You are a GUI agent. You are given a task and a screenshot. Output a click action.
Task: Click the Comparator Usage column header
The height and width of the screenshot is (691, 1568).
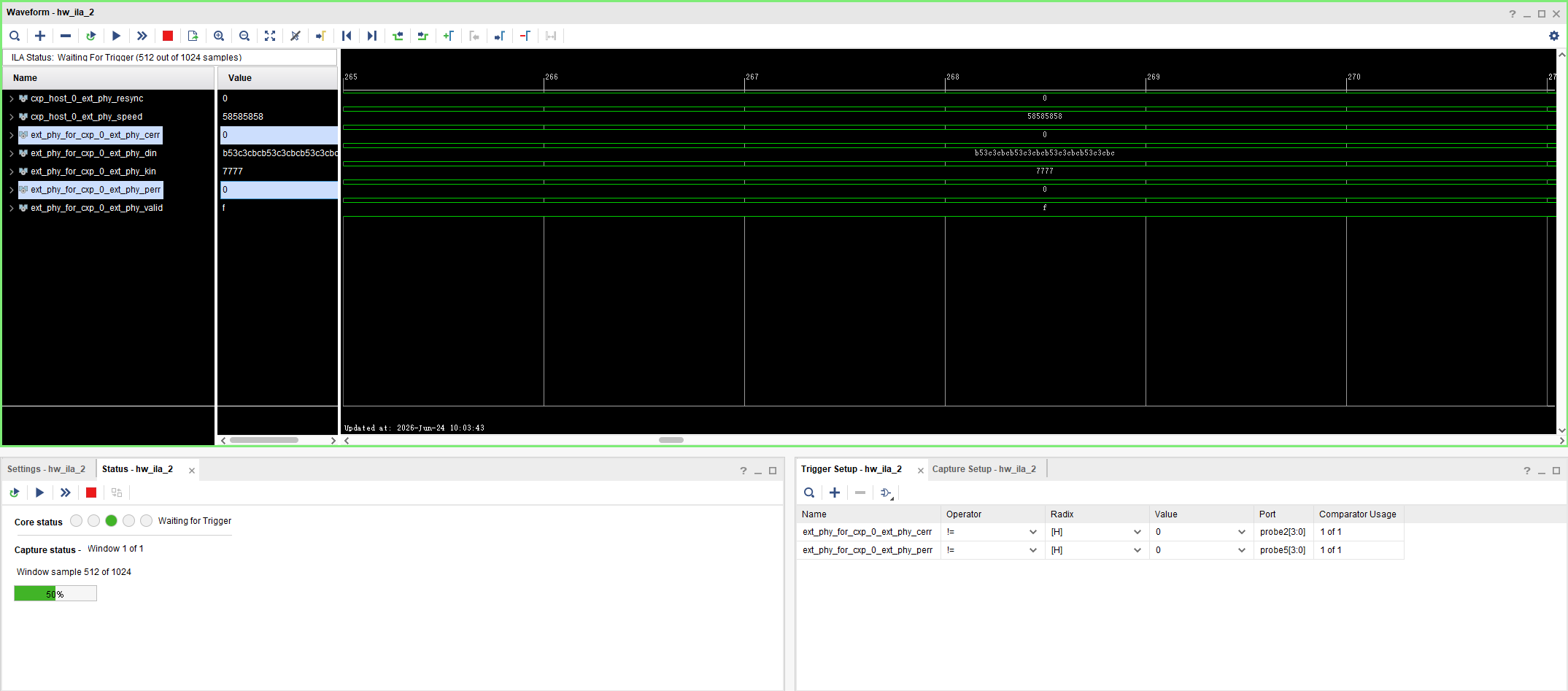coord(1359,514)
